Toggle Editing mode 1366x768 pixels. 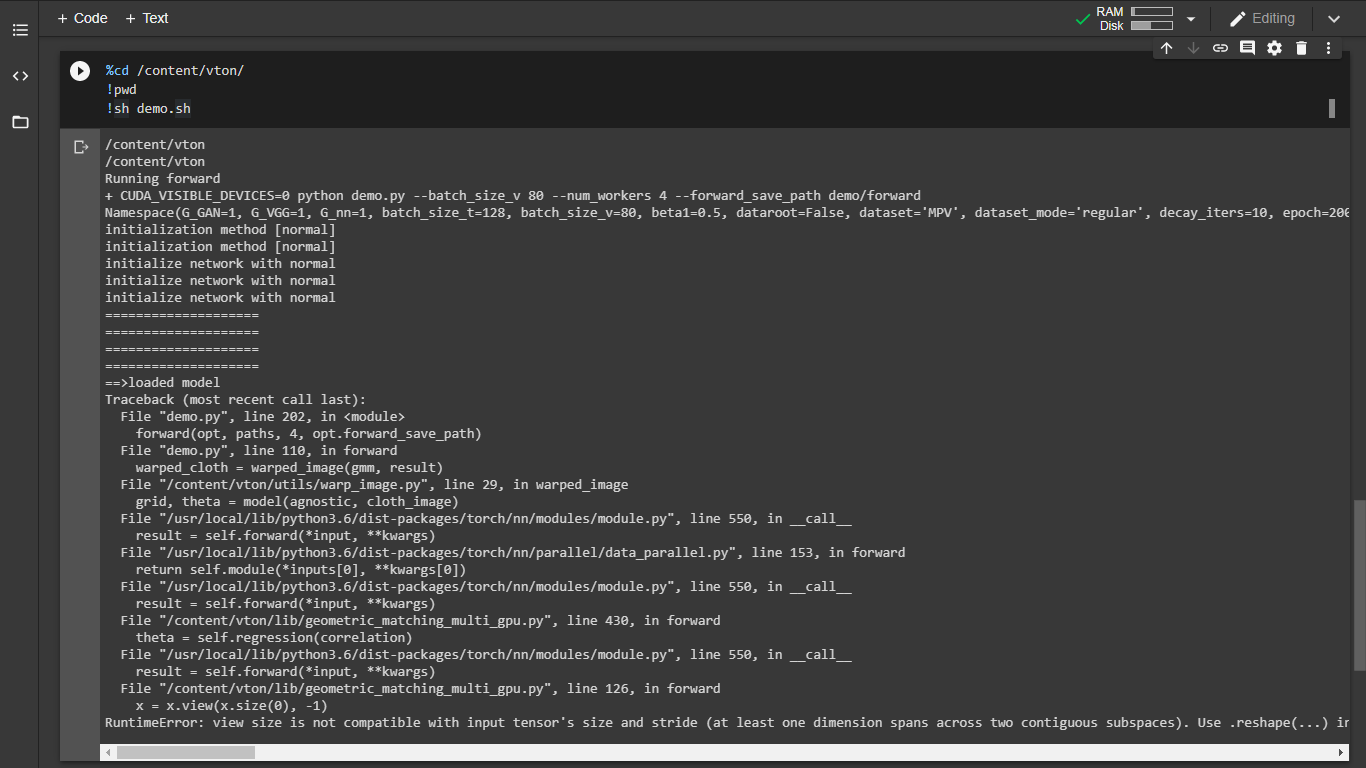click(1262, 18)
